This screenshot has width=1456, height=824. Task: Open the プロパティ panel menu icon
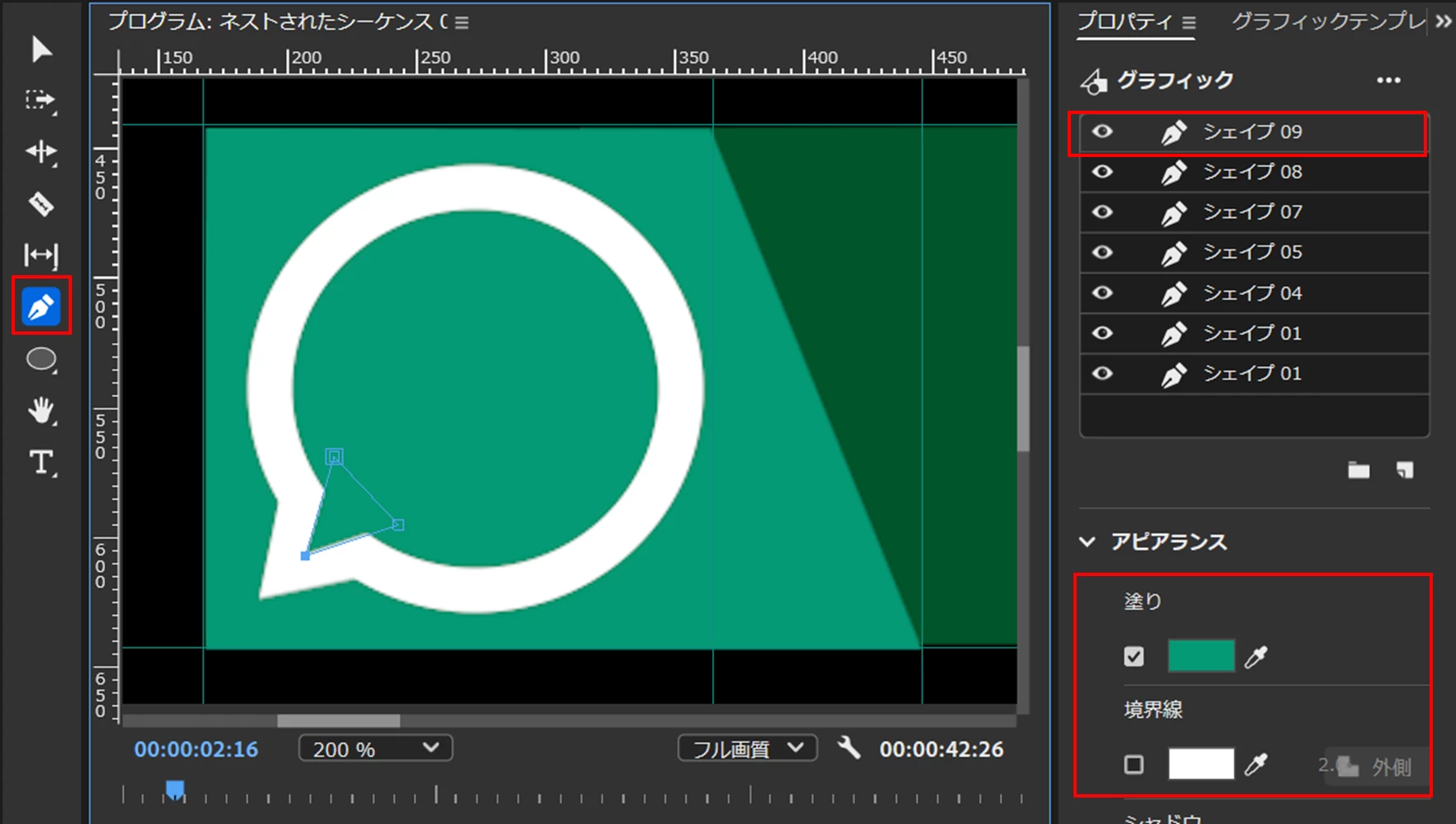[1188, 23]
